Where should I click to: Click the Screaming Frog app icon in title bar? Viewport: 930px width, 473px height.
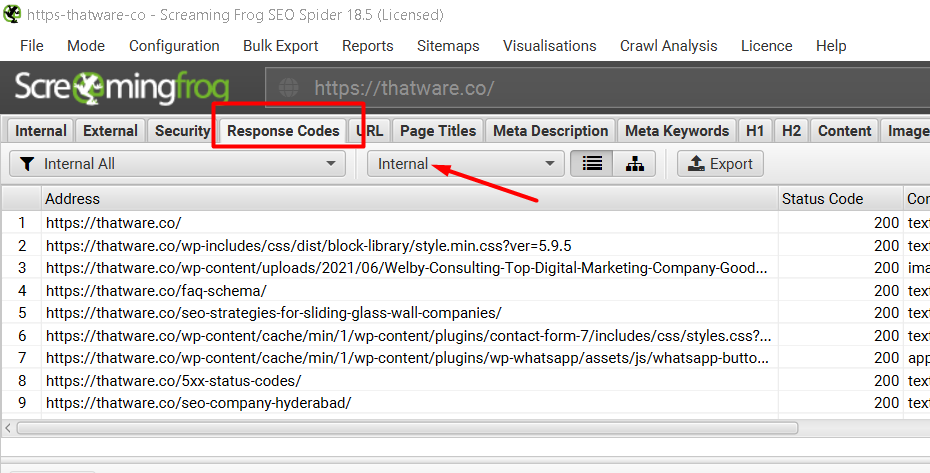pyautogui.click(x=12, y=13)
